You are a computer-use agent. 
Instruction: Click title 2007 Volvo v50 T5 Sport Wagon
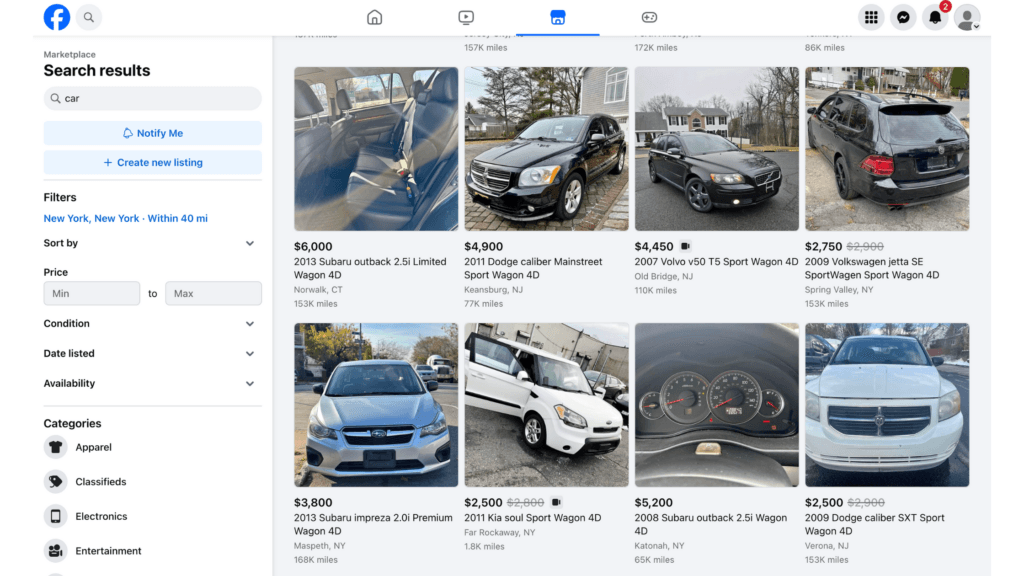(x=716, y=262)
